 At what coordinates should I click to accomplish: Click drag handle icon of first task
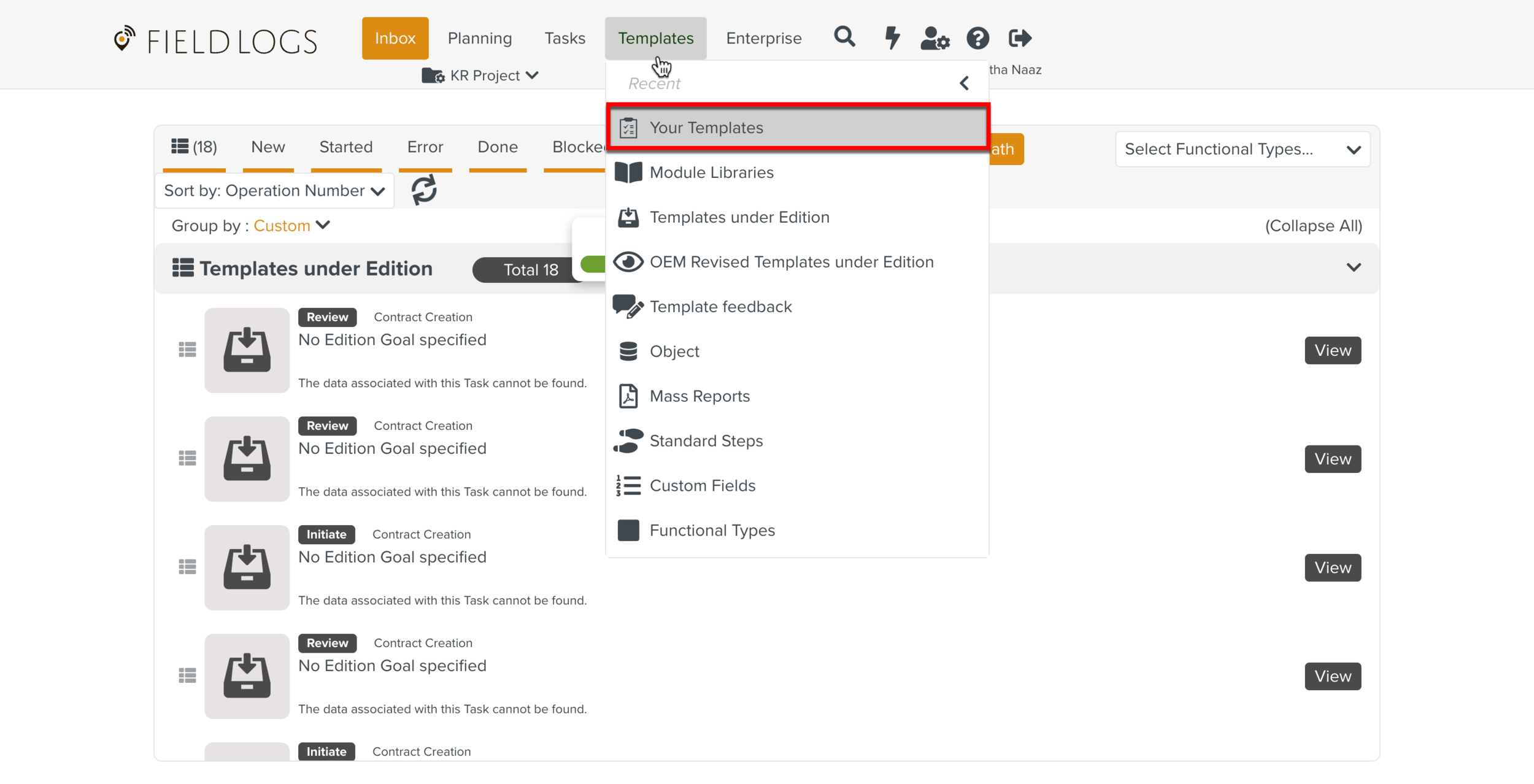pyautogui.click(x=187, y=350)
